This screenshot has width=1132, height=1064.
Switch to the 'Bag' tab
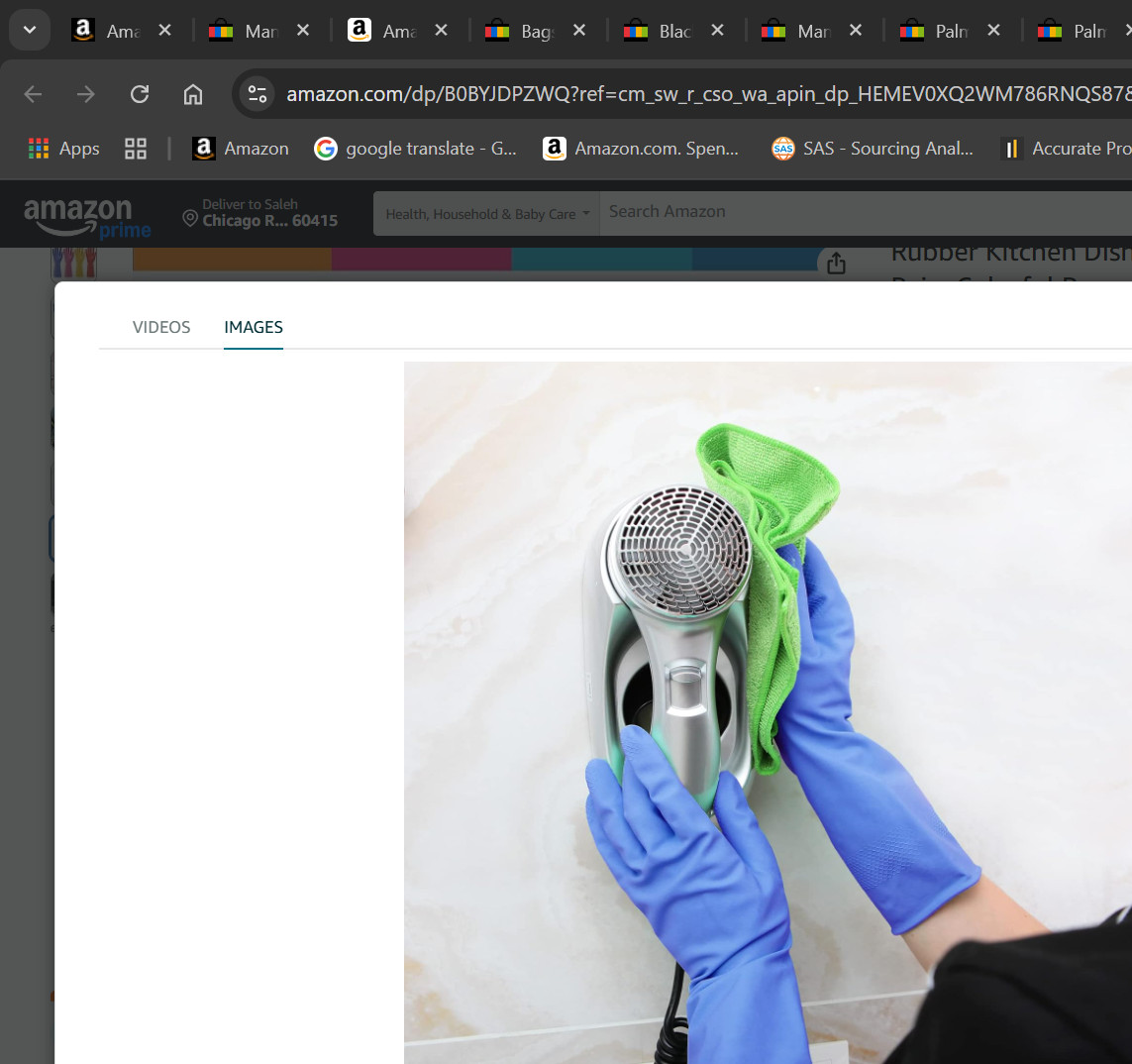pos(521,31)
